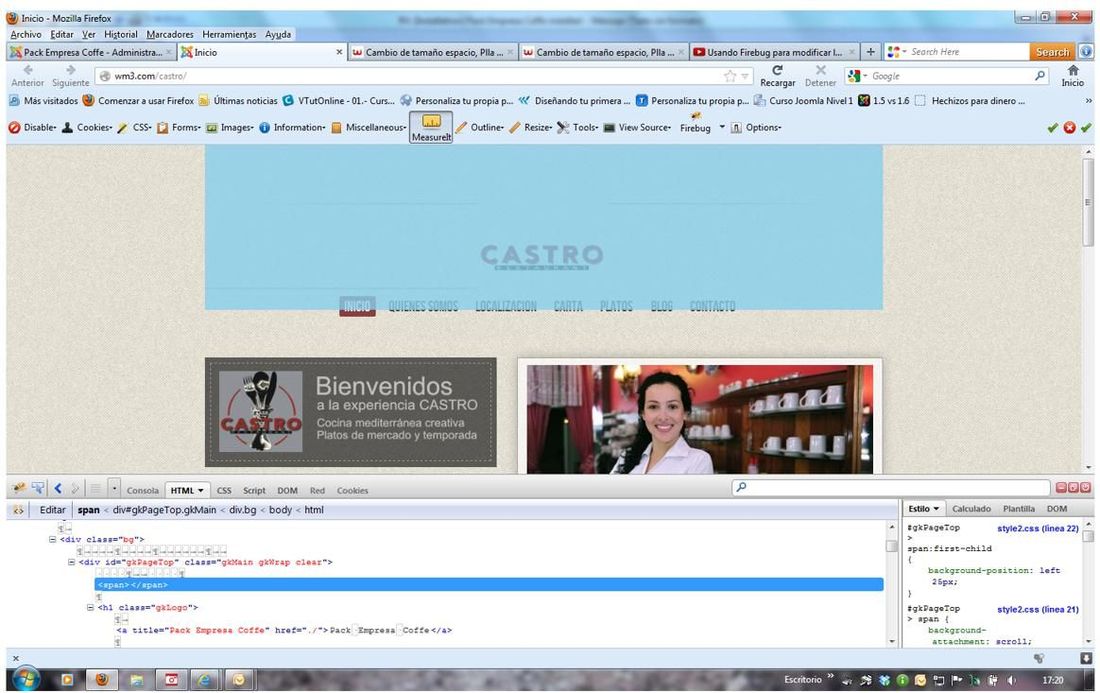Stop loading with Detener button
The height and width of the screenshot is (693, 1100).
point(820,76)
